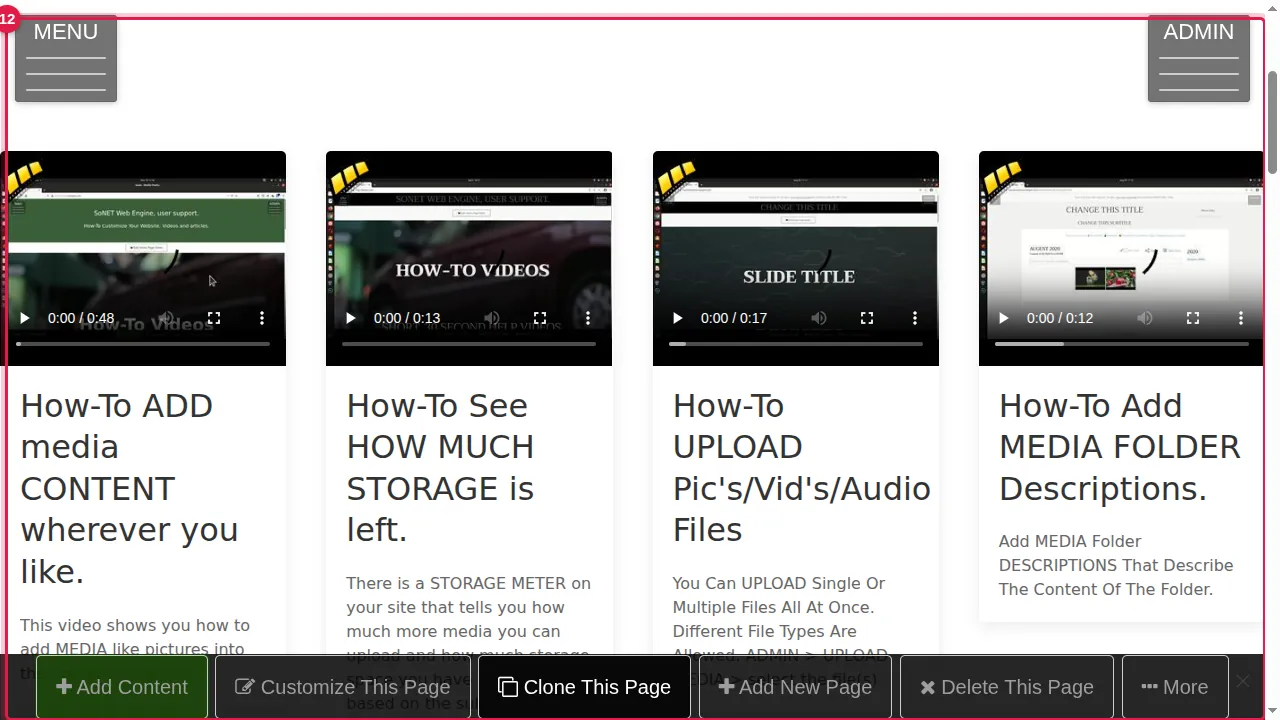Delete This Page
The height and width of the screenshot is (720, 1280).
[x=1007, y=687]
